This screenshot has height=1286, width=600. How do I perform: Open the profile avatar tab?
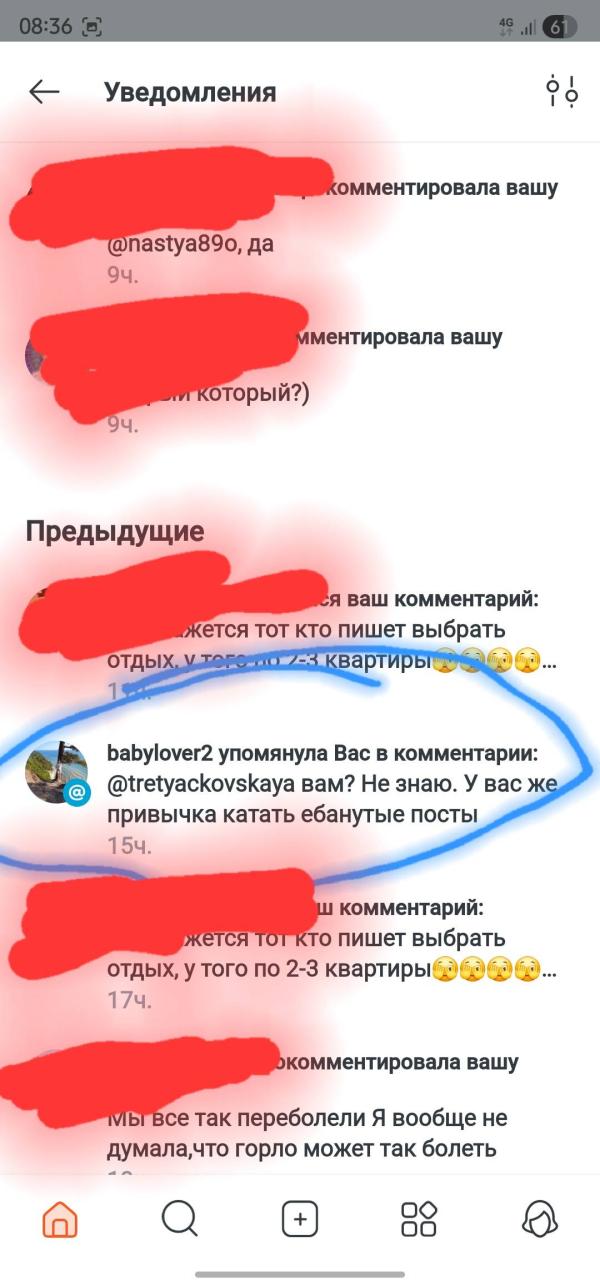click(x=540, y=1219)
